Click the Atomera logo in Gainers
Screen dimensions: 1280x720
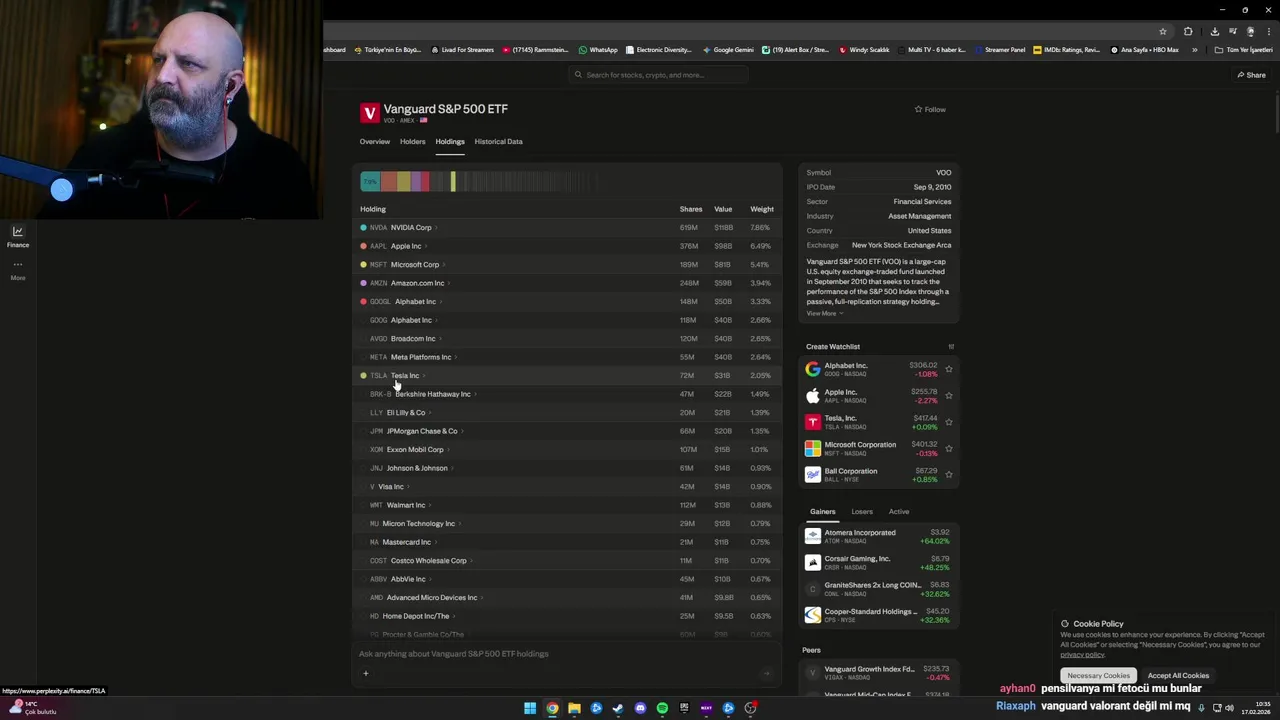click(x=813, y=536)
